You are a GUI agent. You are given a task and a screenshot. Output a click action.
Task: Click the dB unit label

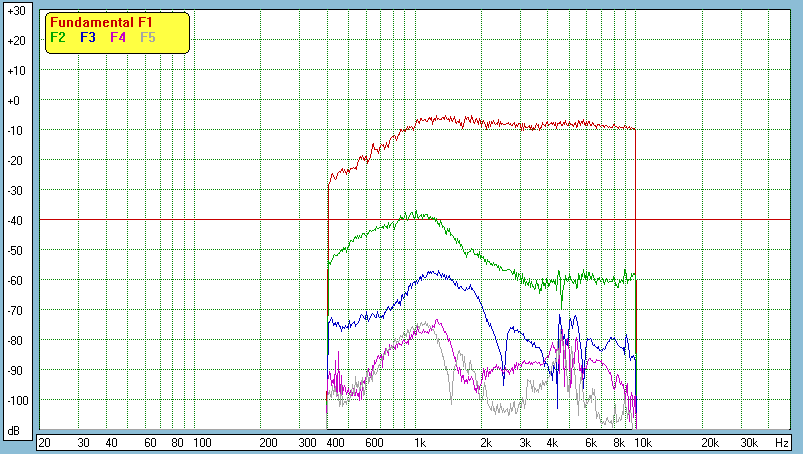coord(15,431)
